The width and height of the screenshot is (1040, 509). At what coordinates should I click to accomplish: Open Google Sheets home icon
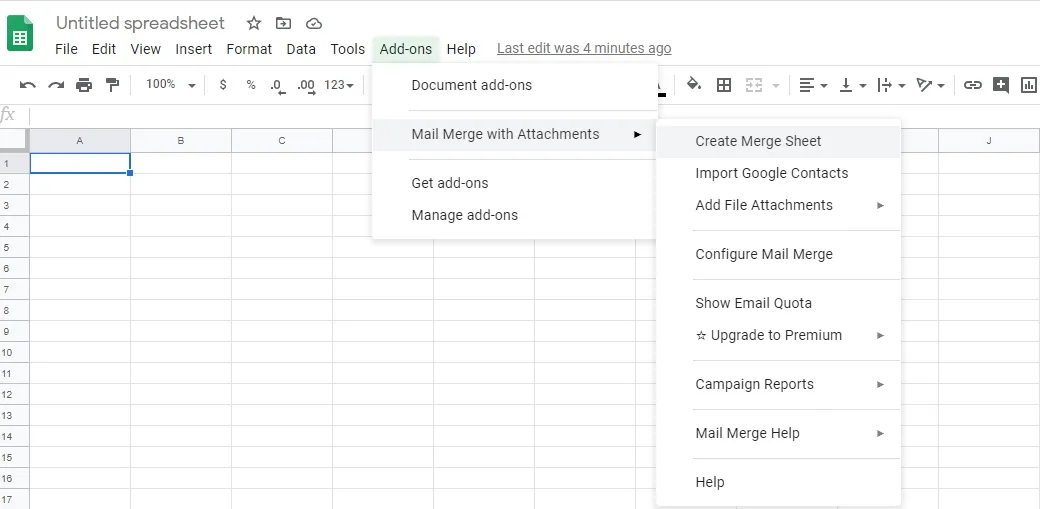[20, 33]
